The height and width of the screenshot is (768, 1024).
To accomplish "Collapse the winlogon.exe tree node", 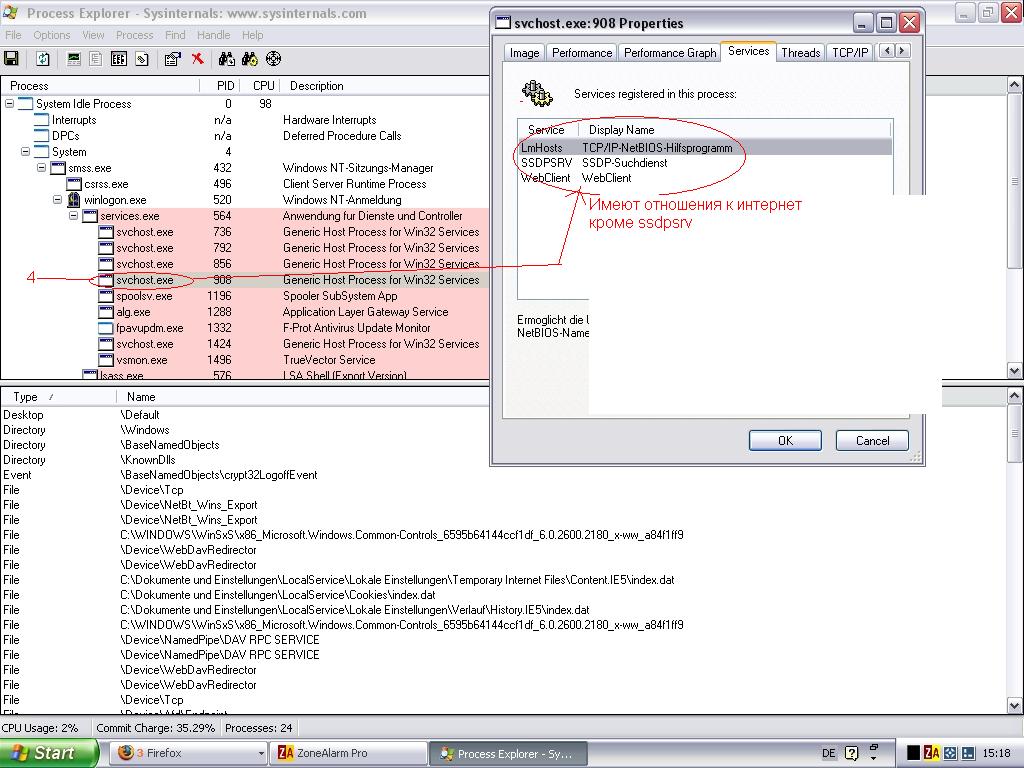I will (x=57, y=200).
